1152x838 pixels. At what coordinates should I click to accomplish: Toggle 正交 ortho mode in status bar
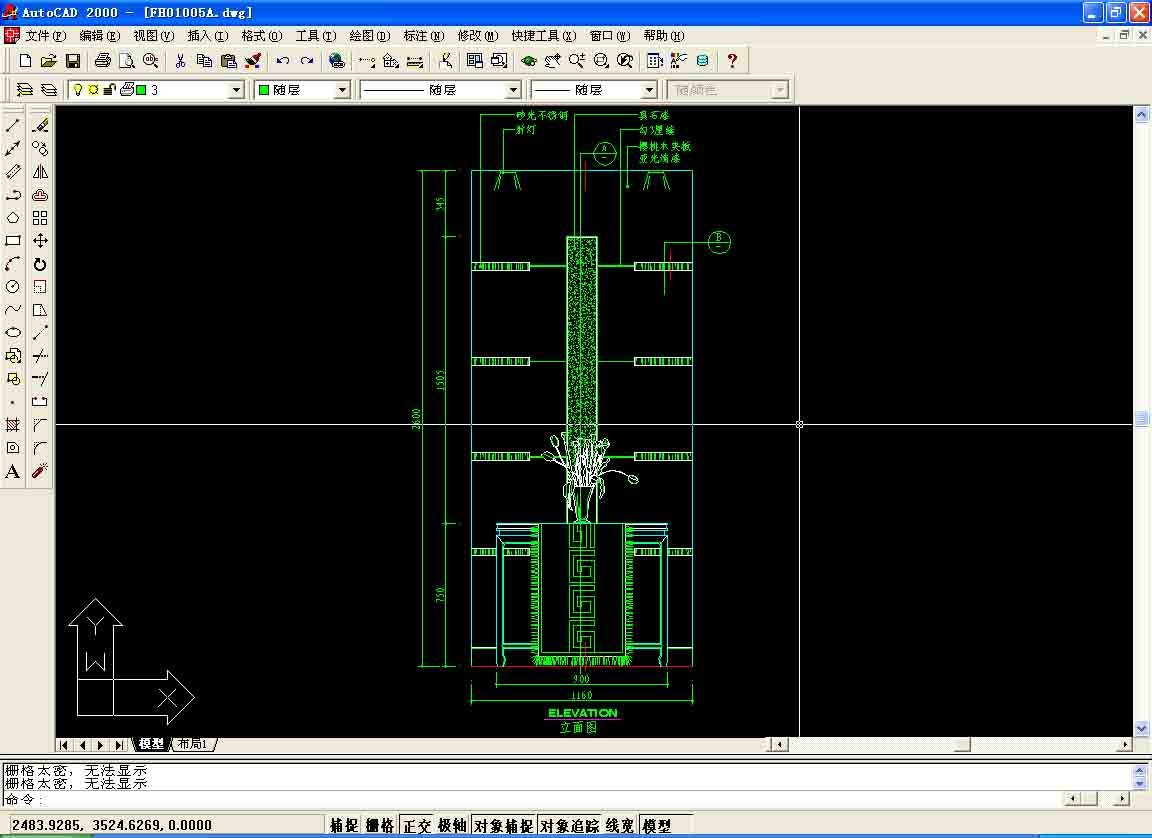(416, 825)
